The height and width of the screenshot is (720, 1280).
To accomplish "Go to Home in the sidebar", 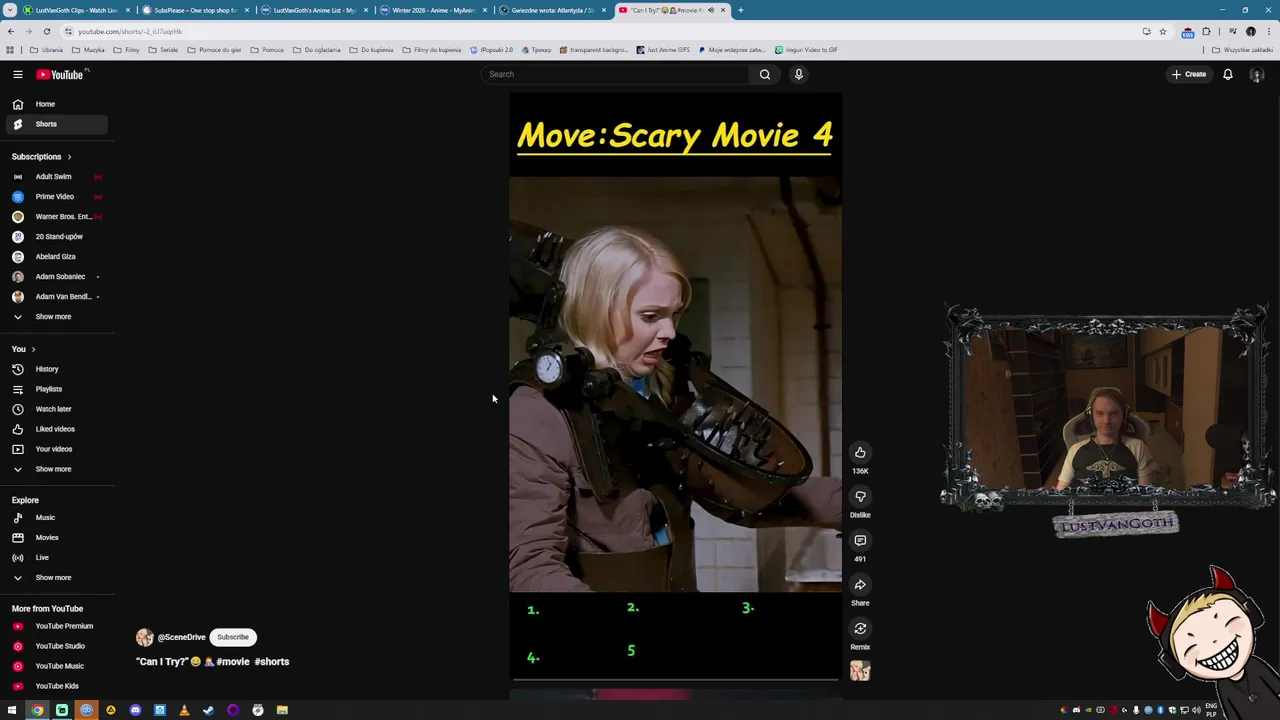I will [55, 104].
